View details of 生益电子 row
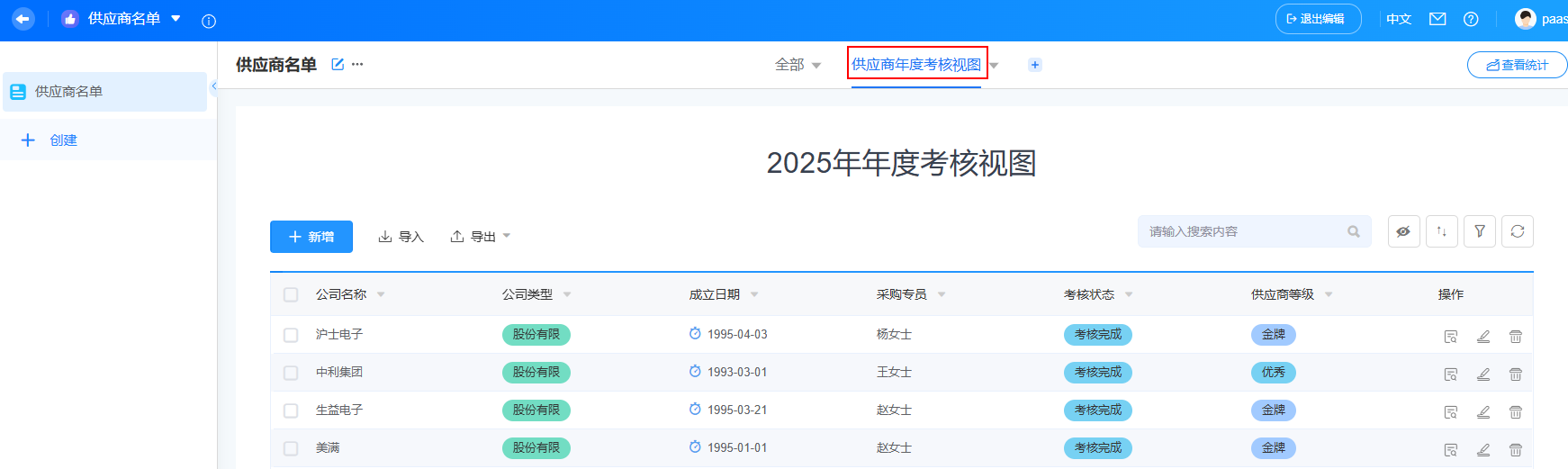The image size is (1568, 469). click(x=1451, y=412)
